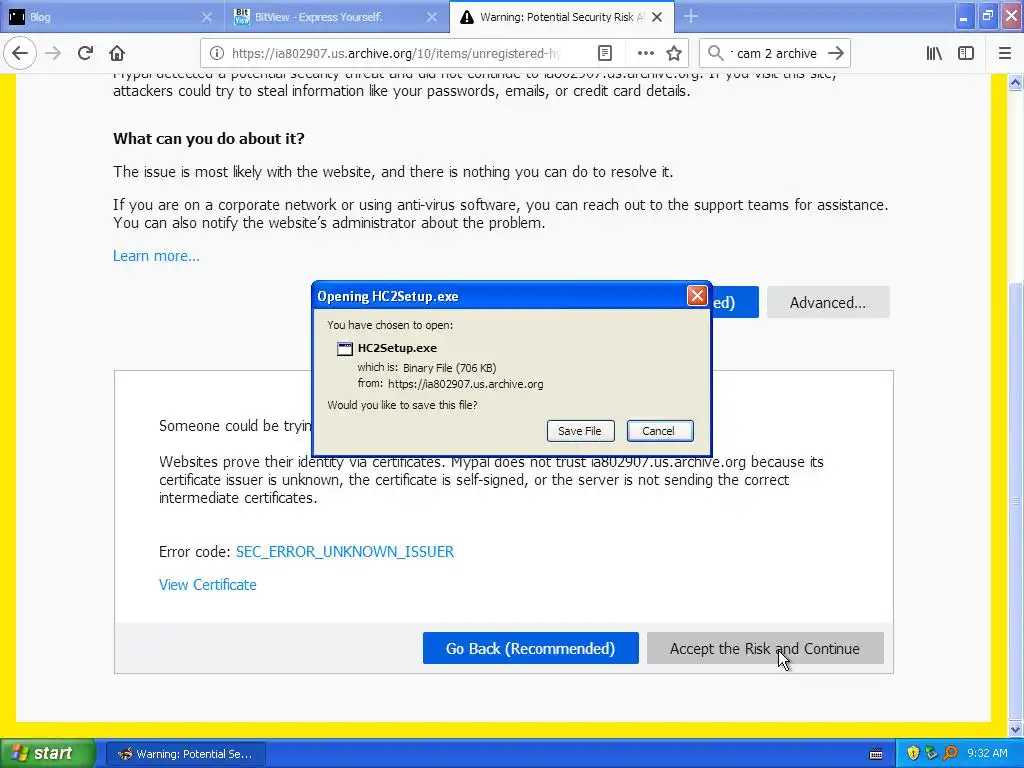Click the HC2Setup.exe file name text

pos(397,348)
